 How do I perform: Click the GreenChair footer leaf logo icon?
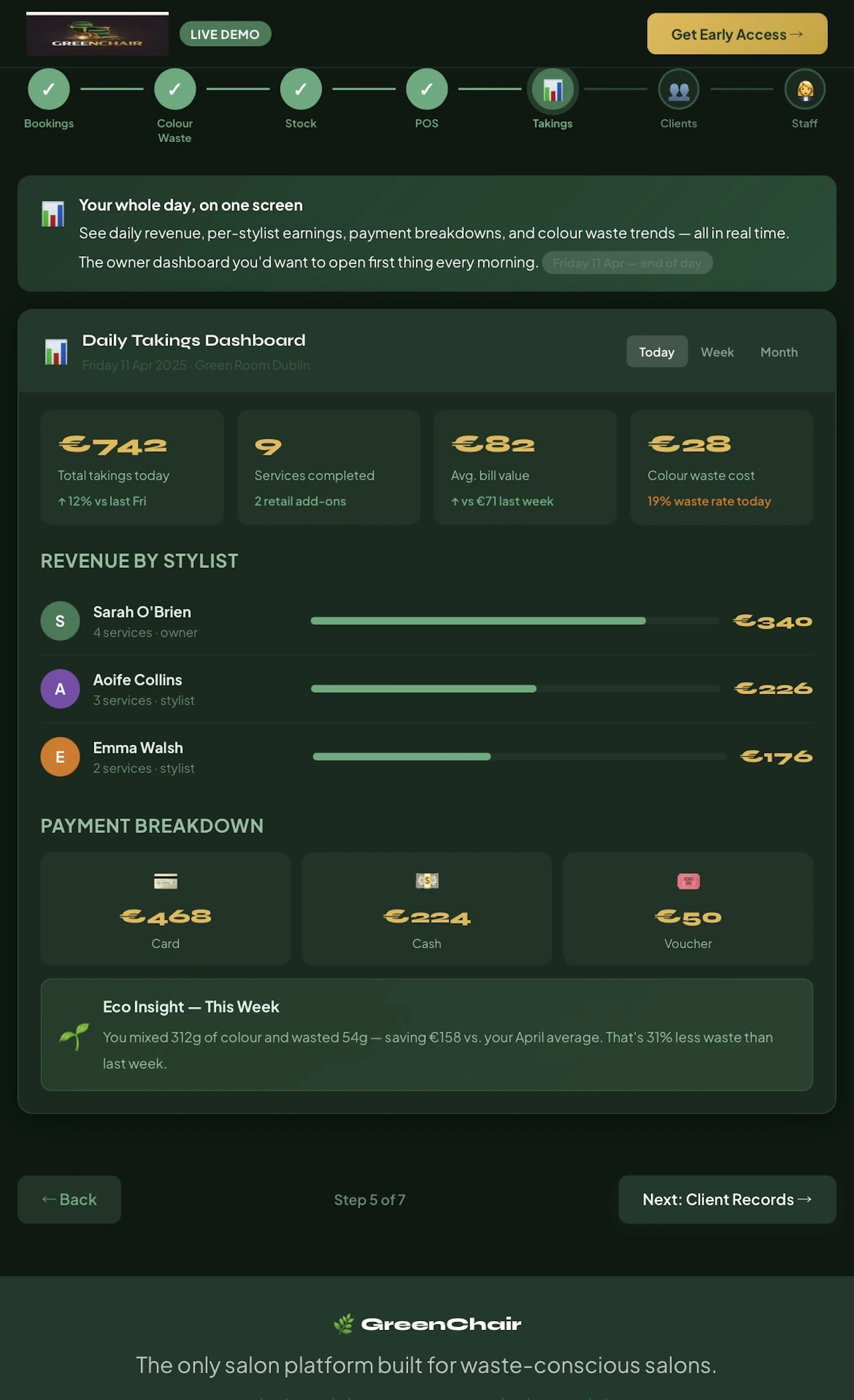344,1324
